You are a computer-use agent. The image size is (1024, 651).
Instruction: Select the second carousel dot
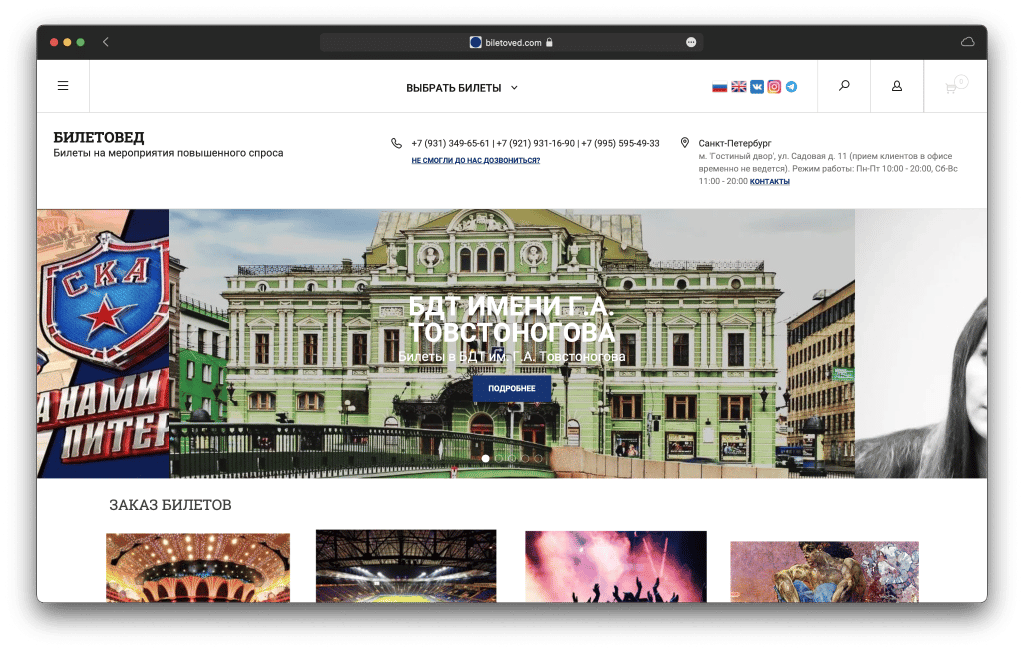point(498,458)
